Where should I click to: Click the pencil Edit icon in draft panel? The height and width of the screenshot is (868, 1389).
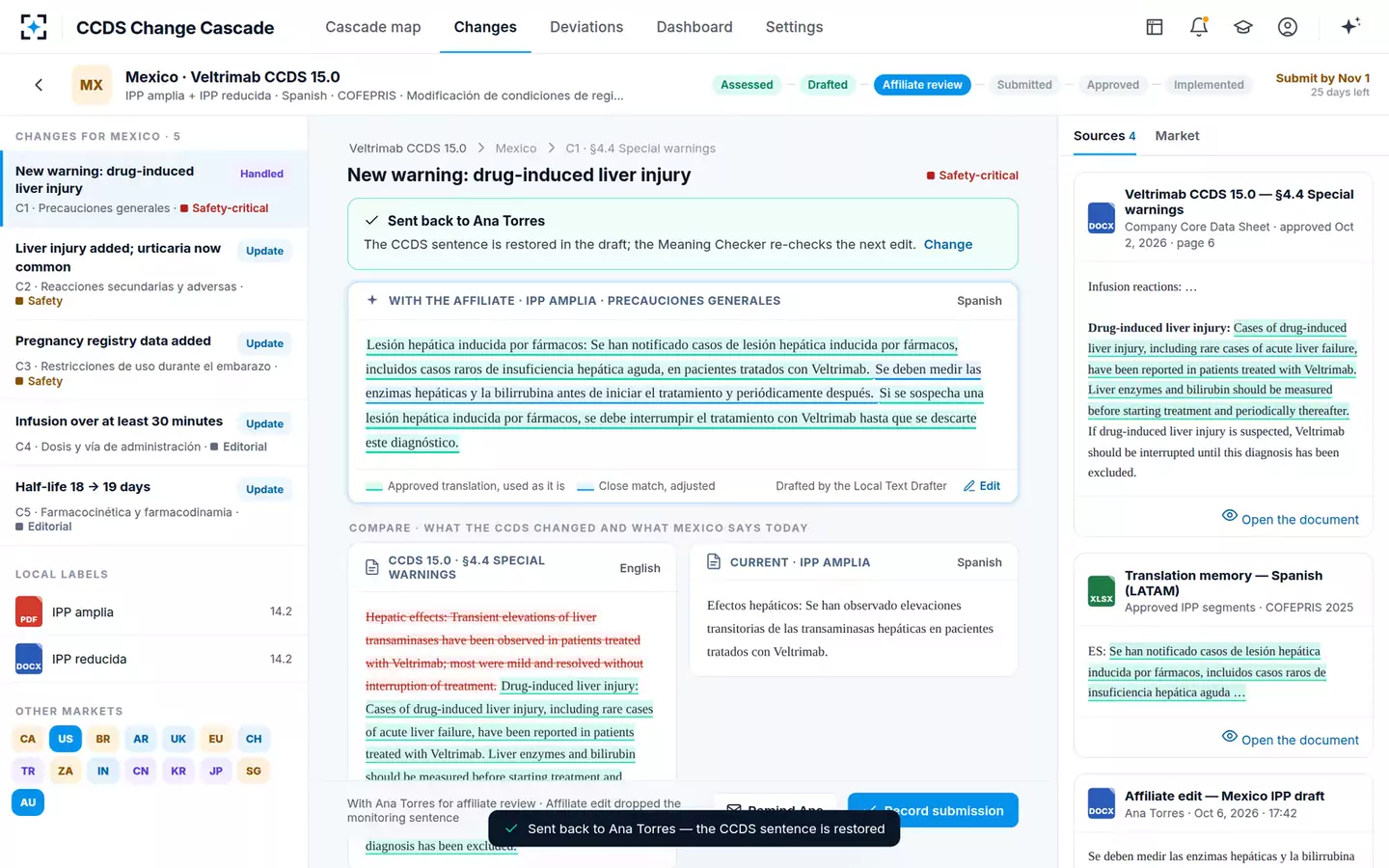969,486
